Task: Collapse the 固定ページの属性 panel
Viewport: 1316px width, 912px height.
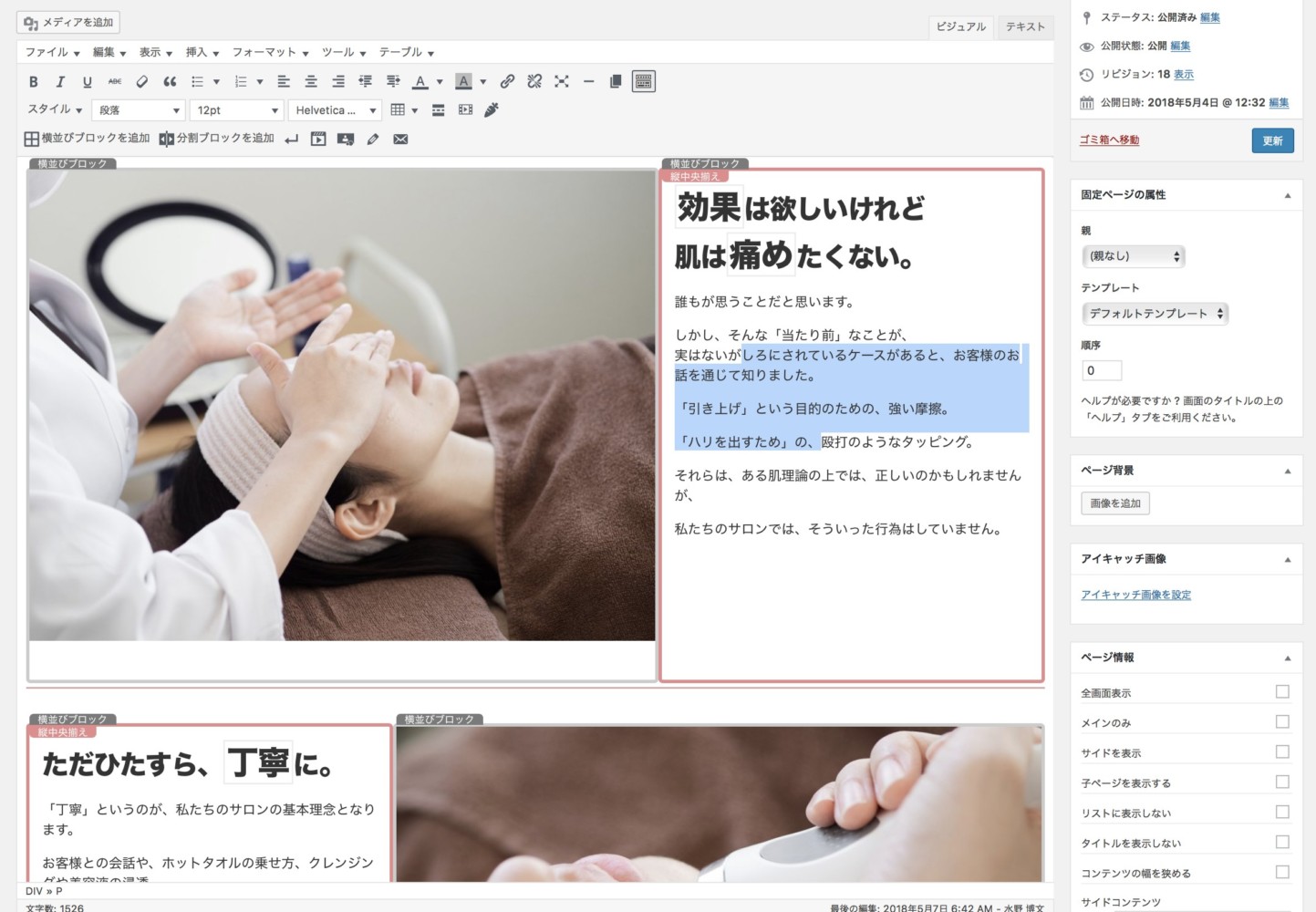Action: (1288, 195)
